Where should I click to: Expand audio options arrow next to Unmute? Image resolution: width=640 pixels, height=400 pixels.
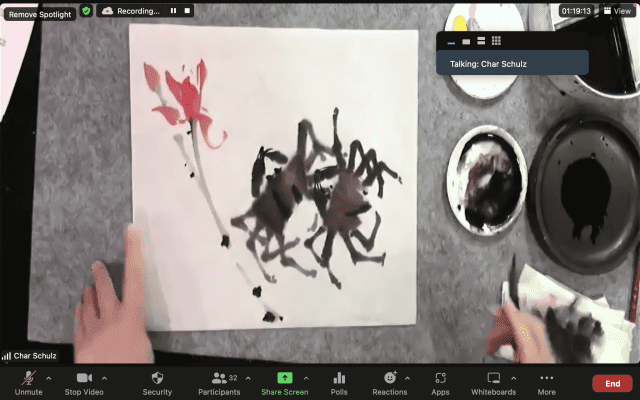click(x=49, y=378)
